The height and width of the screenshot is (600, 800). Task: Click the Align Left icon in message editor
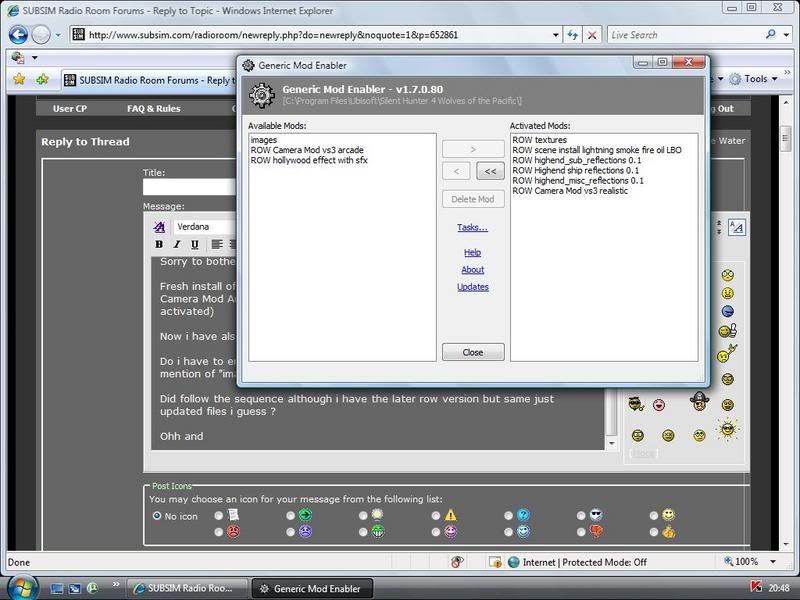217,244
